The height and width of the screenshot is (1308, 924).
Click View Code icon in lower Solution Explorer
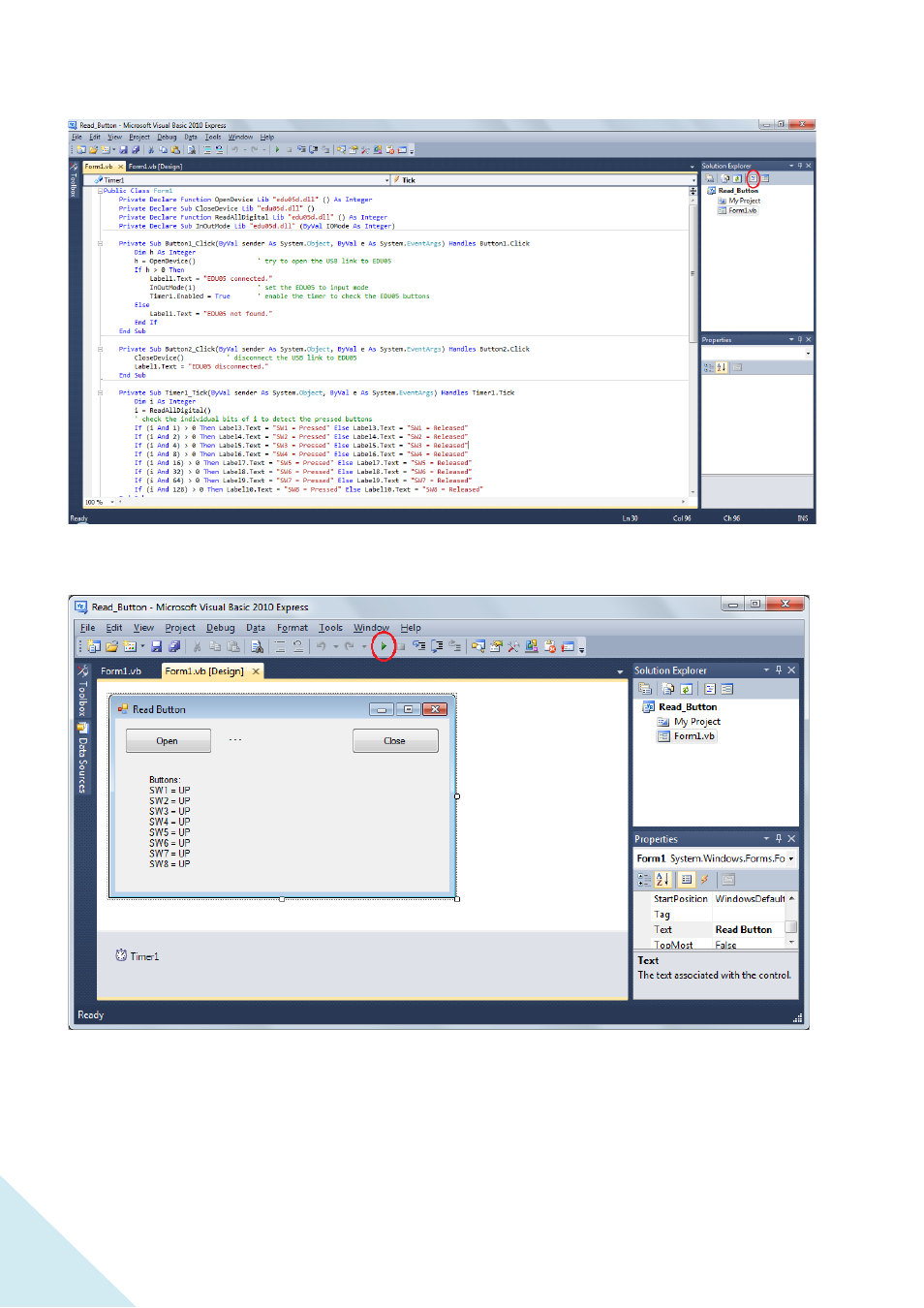(x=710, y=689)
